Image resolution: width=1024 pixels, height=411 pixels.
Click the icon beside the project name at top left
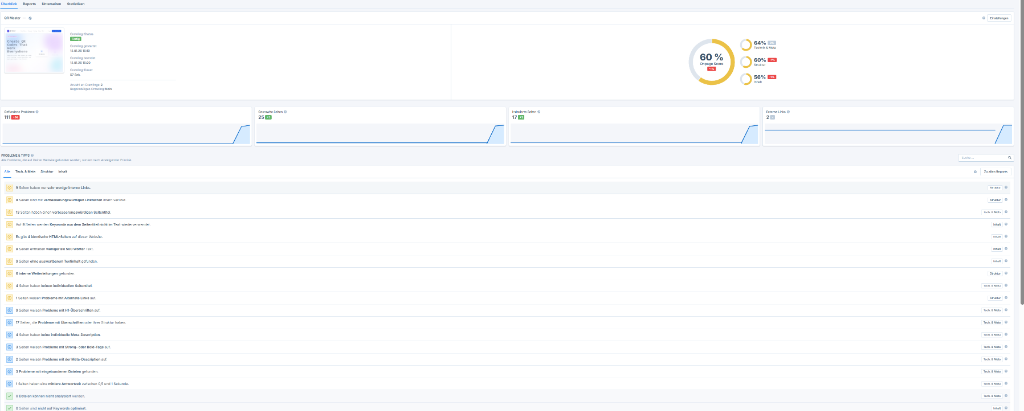coord(30,18)
